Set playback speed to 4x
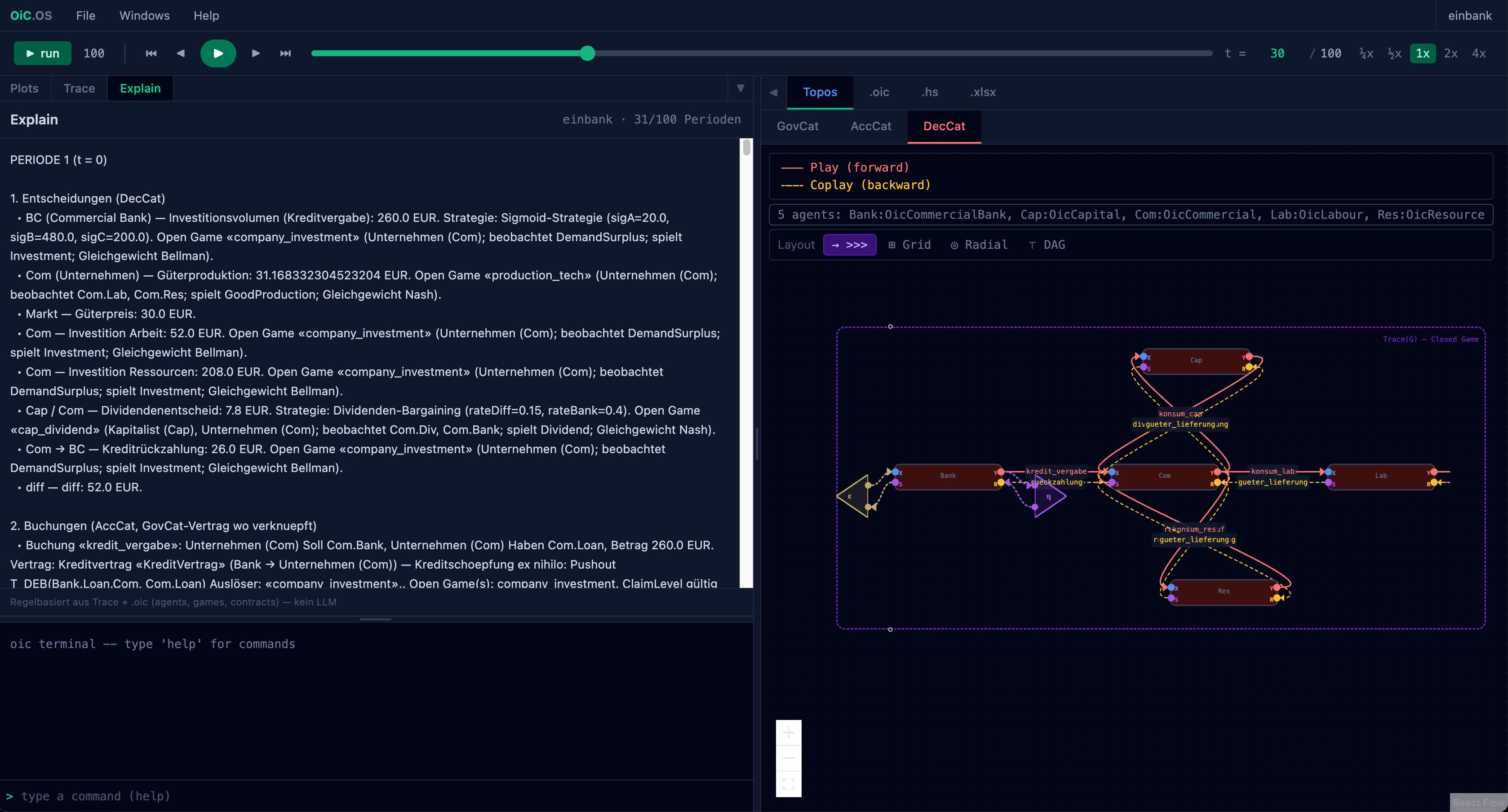This screenshot has width=1508, height=812. click(1479, 53)
